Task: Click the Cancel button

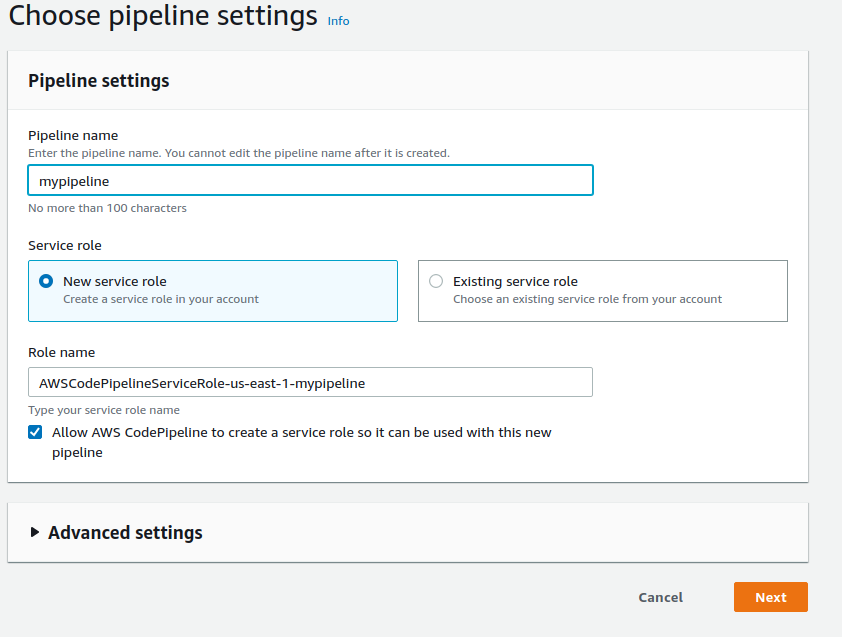Action: [660, 597]
